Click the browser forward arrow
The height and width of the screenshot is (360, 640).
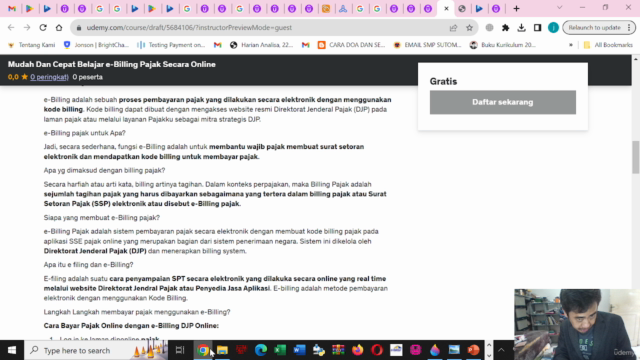click(27, 28)
